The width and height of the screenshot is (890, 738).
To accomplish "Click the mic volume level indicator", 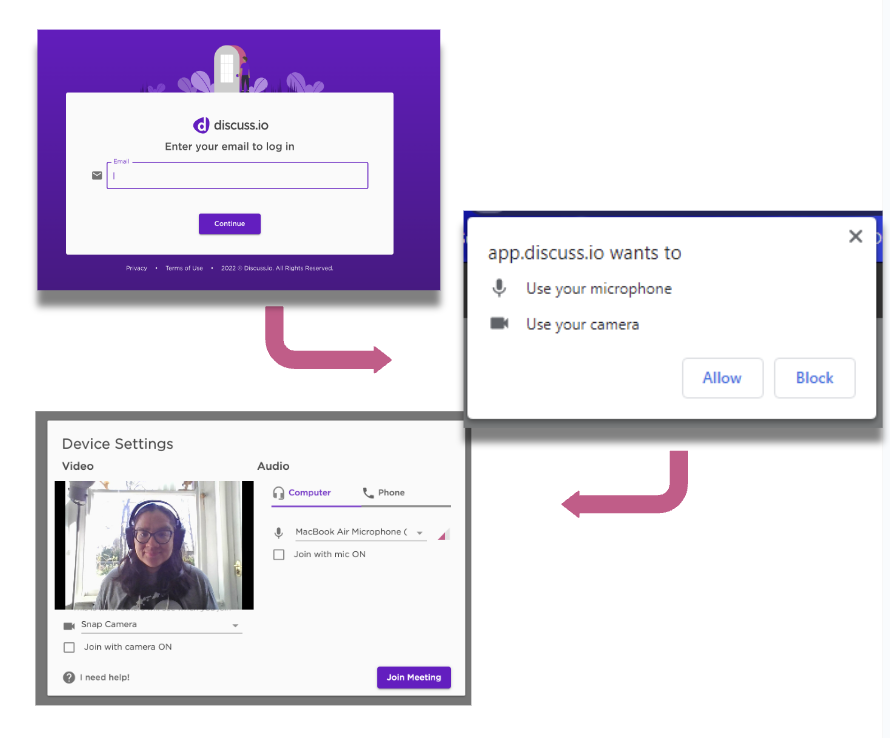I will tap(444, 534).
